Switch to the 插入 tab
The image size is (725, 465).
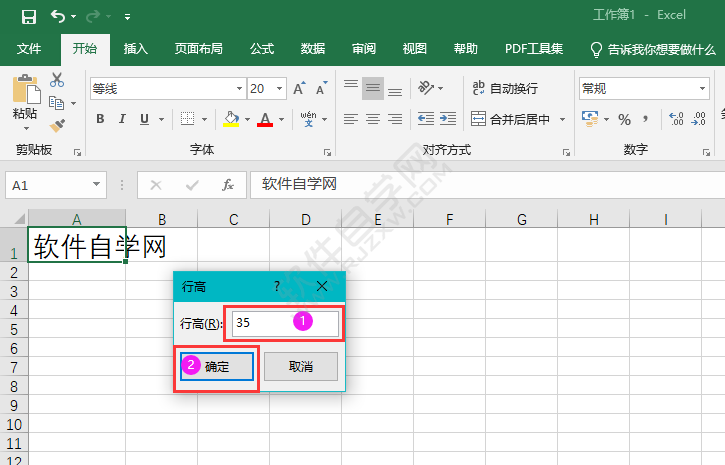135,49
